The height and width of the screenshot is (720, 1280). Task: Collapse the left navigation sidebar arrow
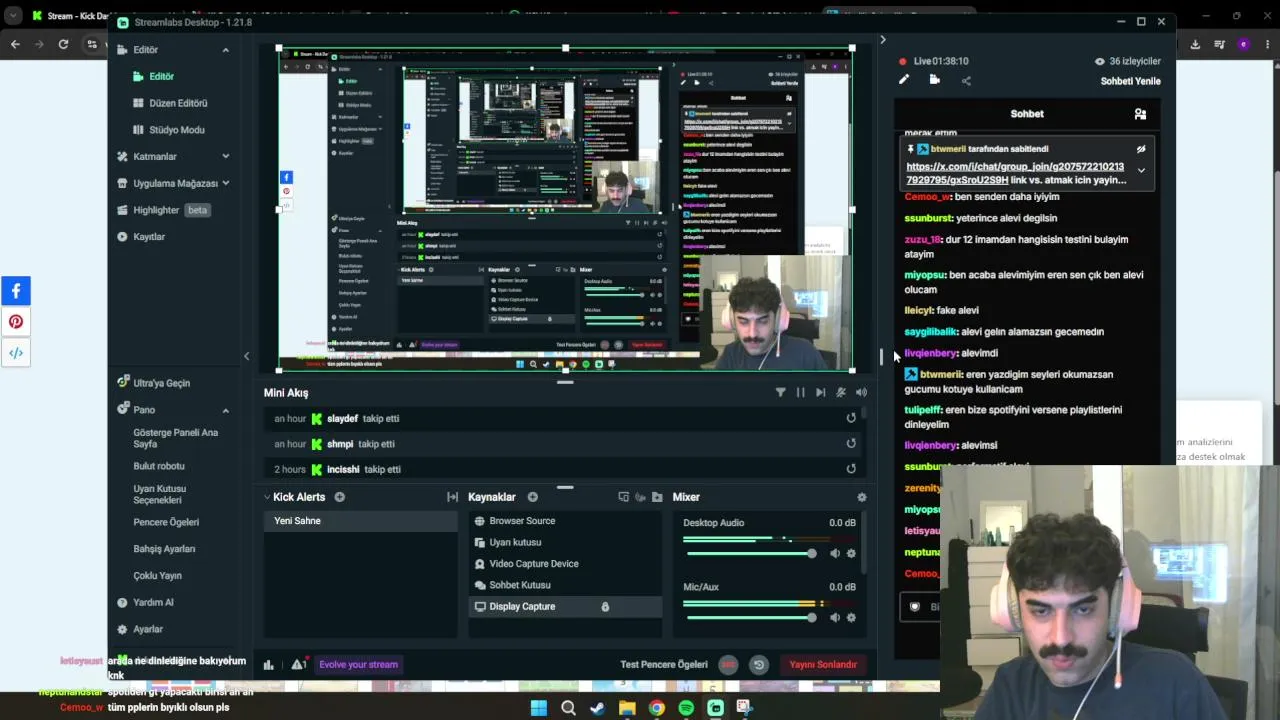[x=246, y=356]
